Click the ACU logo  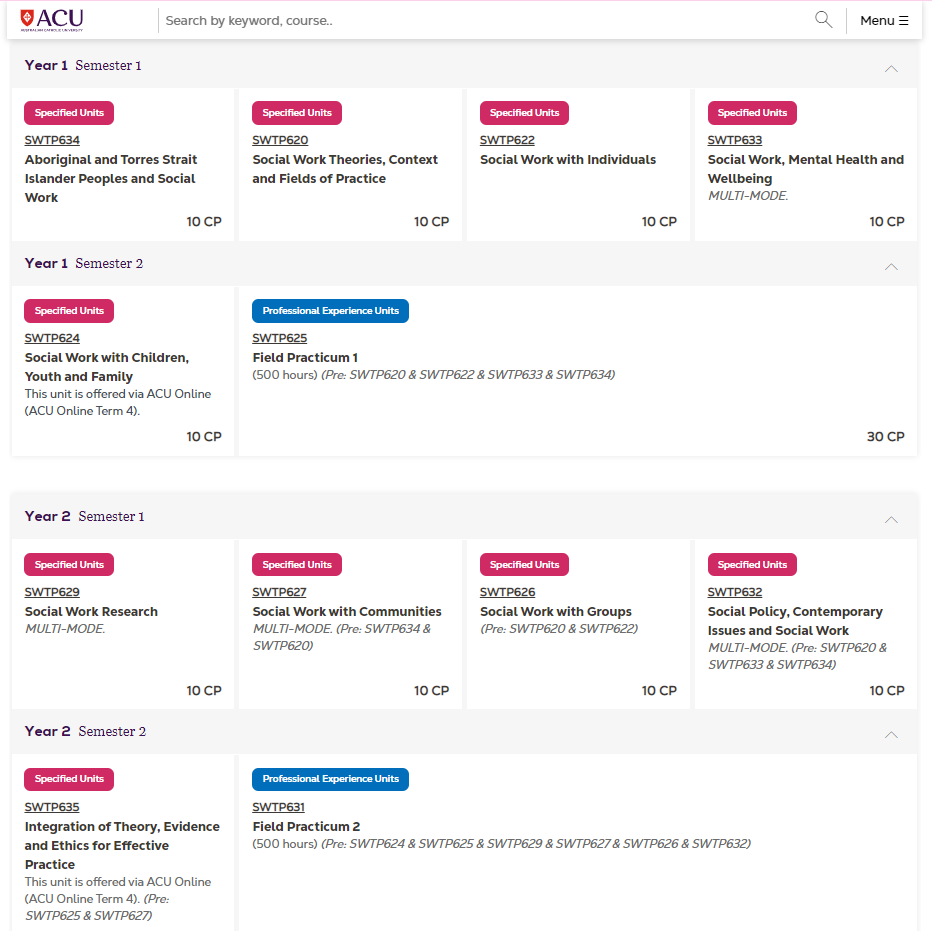tap(52, 20)
